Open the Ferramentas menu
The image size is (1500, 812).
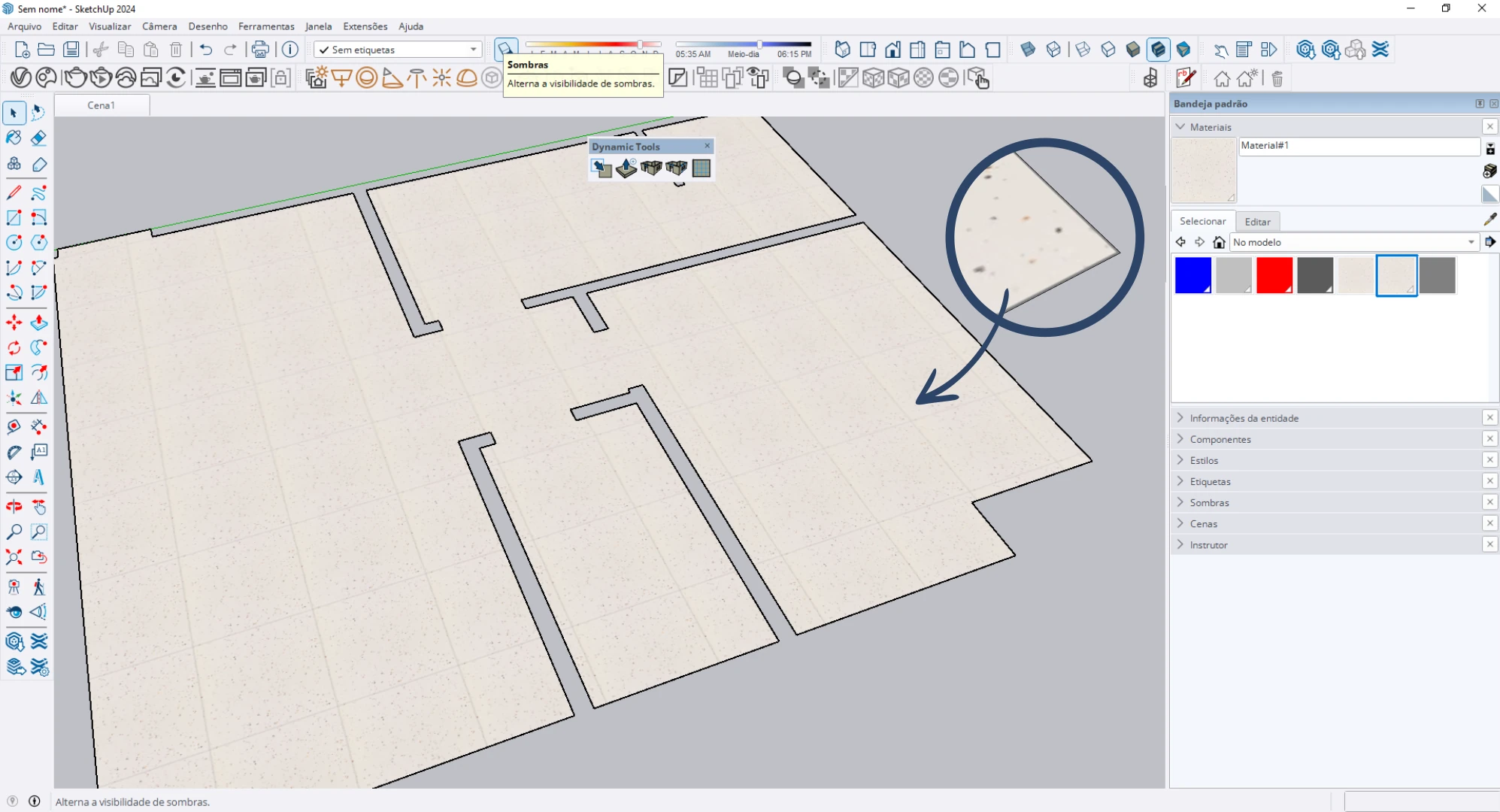point(266,26)
